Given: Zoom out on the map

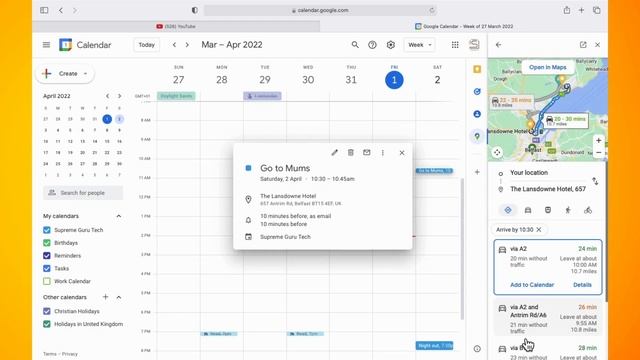Looking at the screenshot, I should 598,153.
